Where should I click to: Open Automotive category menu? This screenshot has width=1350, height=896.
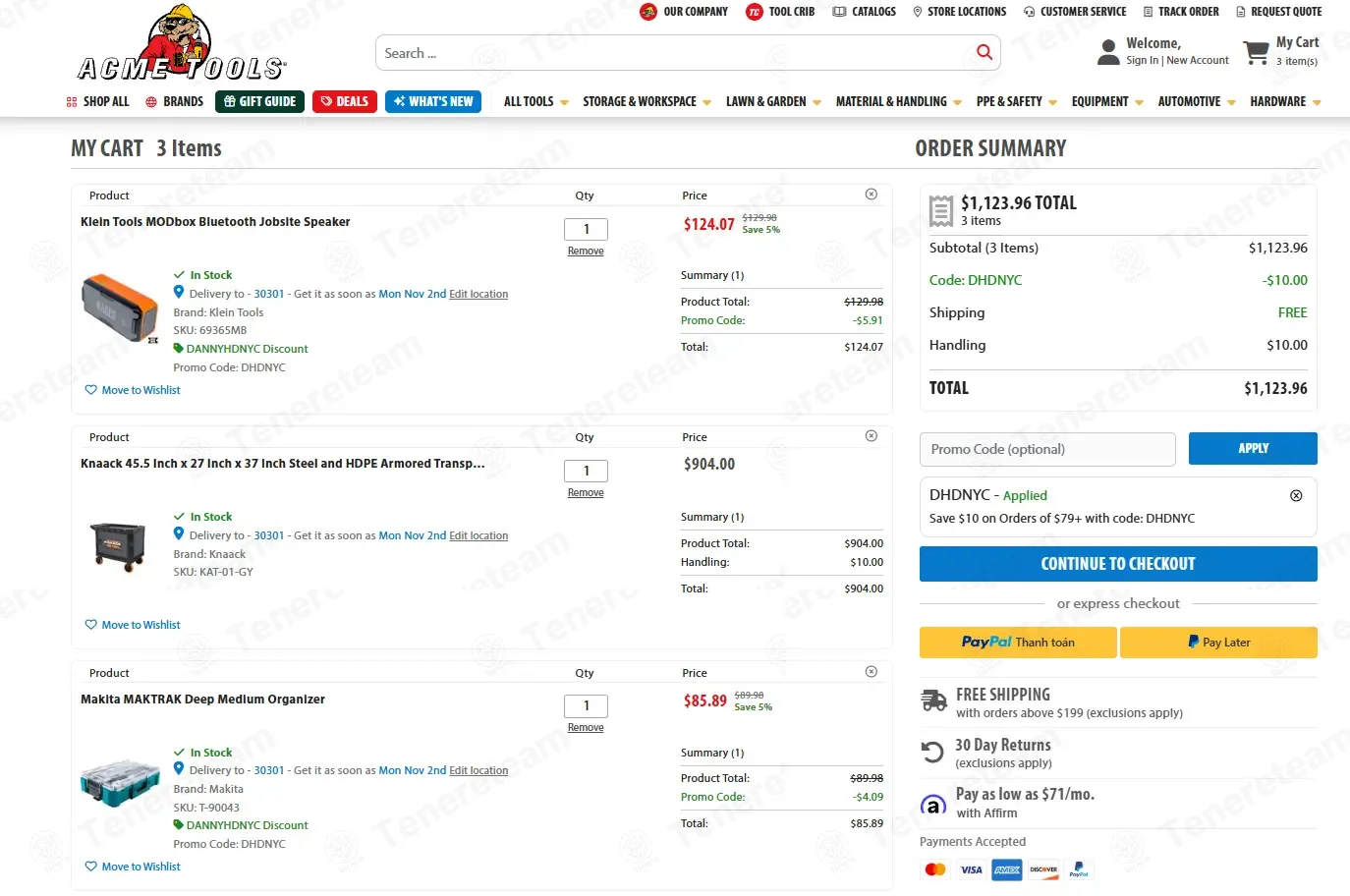[1197, 101]
